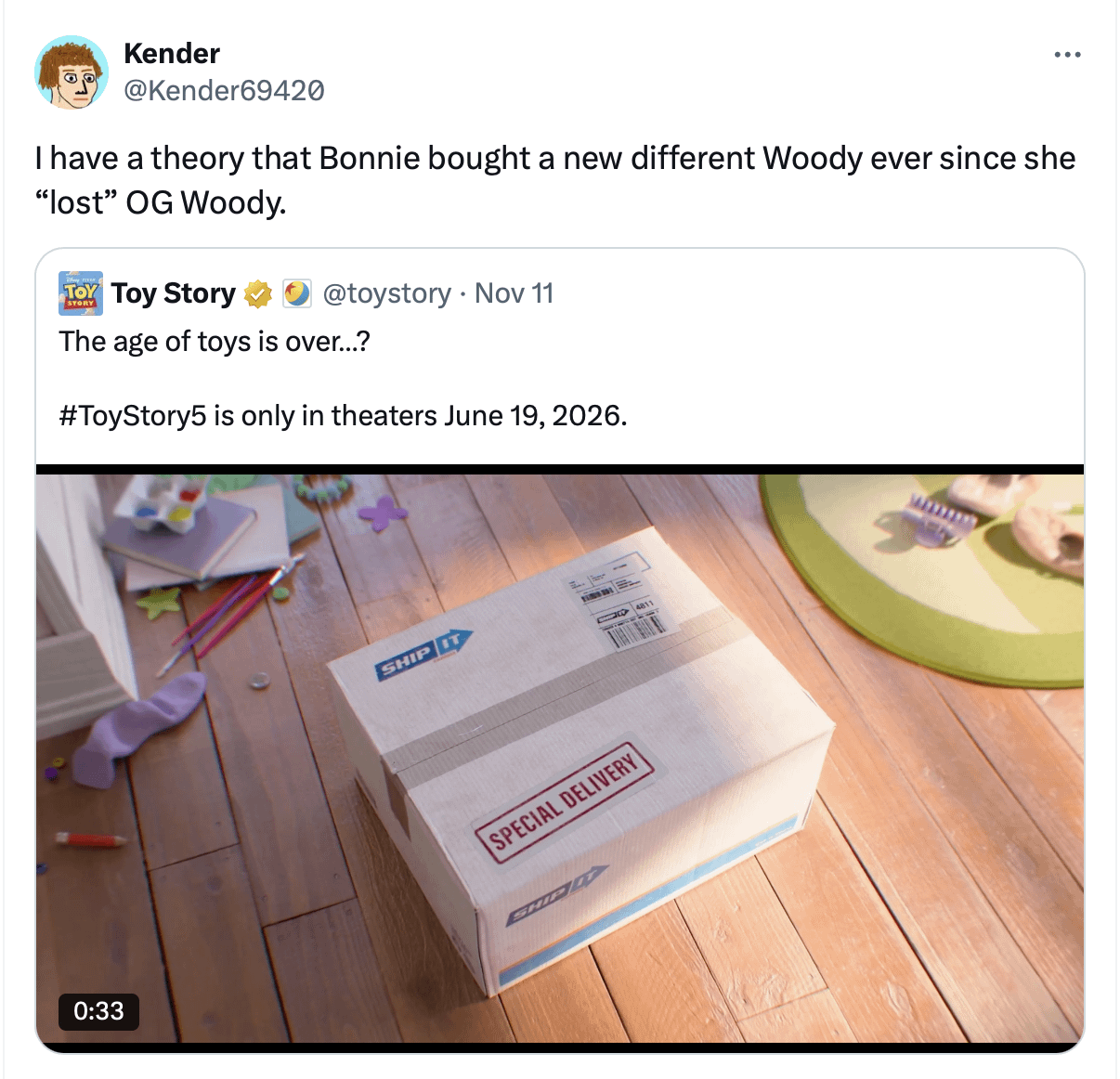Screen dimensions: 1120x1079
Task: Open the @Kender69420 handle link
Action: [x=224, y=90]
